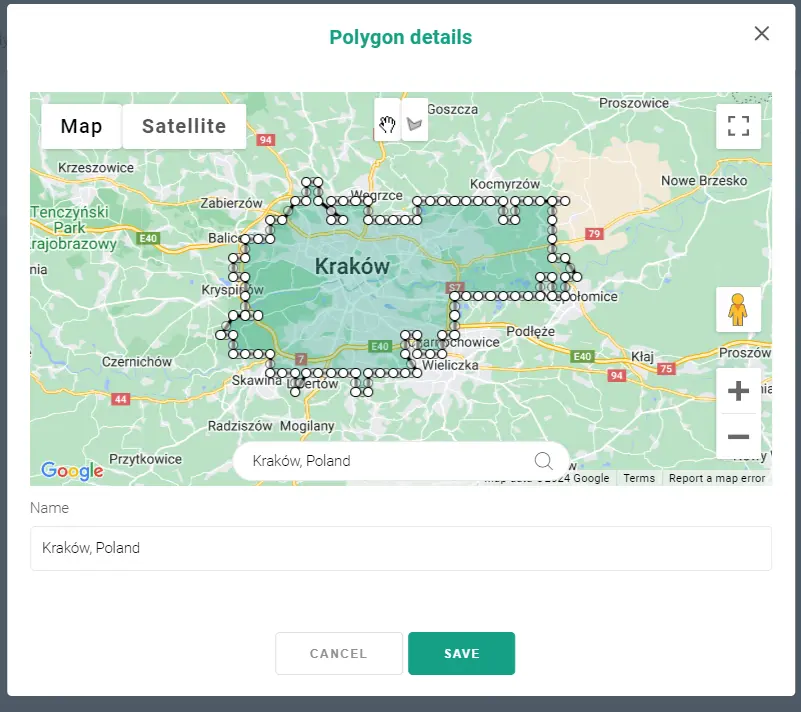Viewport: 801px width, 712px height.
Task: Click the Proszowice map label
Action: (634, 103)
